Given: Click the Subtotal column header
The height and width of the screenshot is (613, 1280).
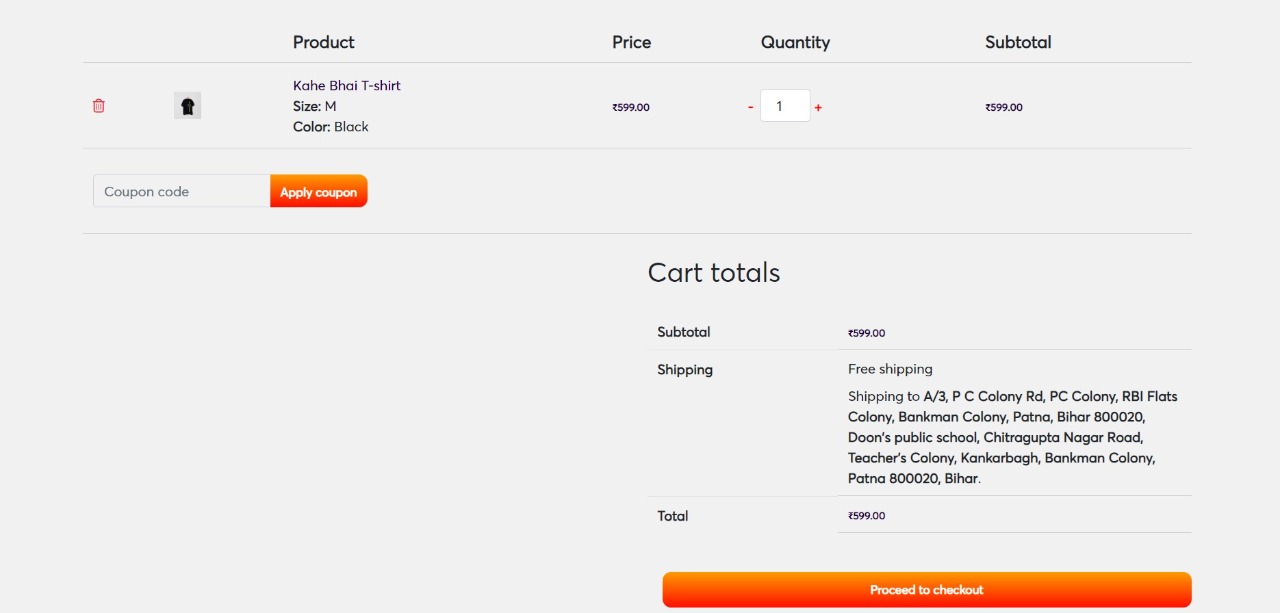Looking at the screenshot, I should pyautogui.click(x=1017, y=42).
